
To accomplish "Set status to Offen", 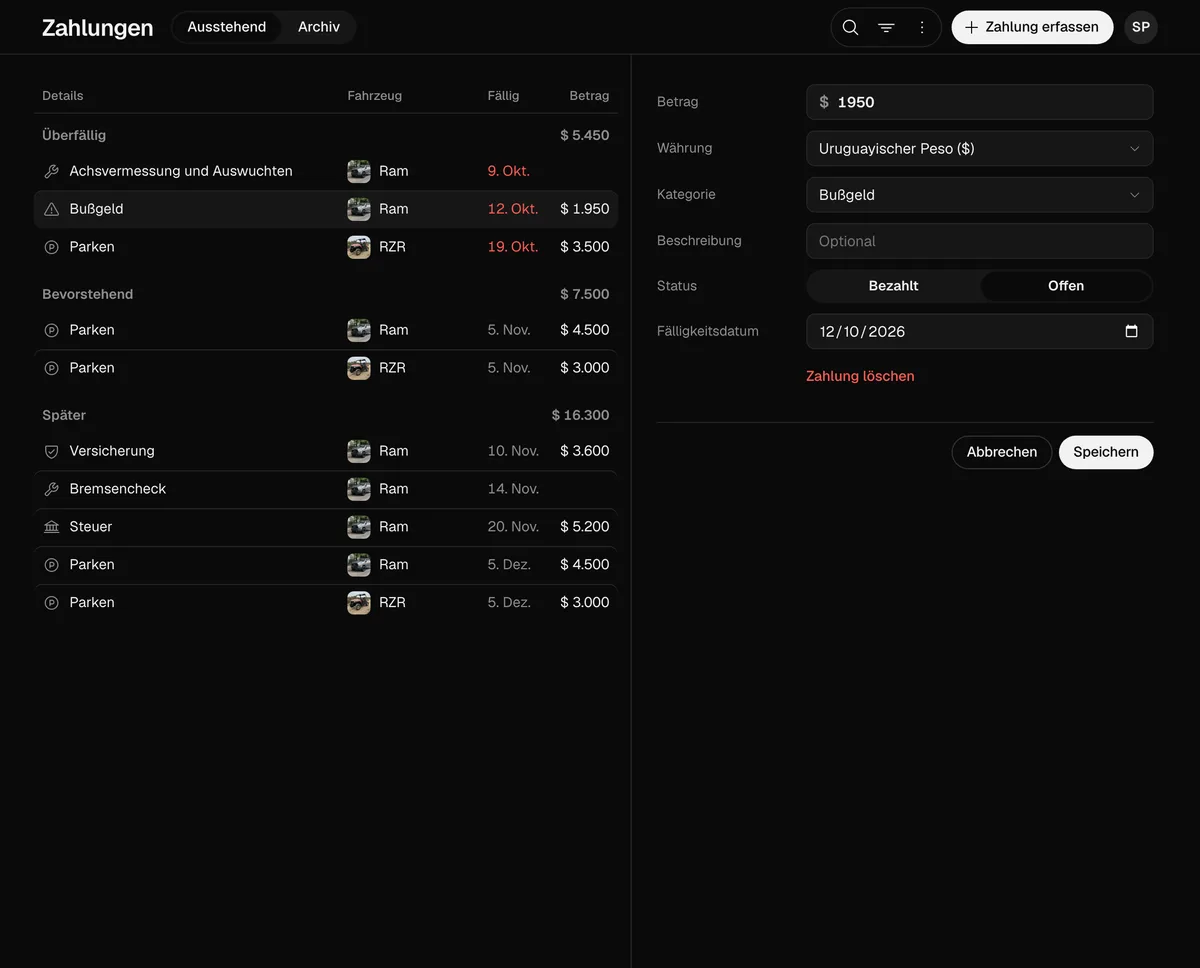I will click(1066, 286).
